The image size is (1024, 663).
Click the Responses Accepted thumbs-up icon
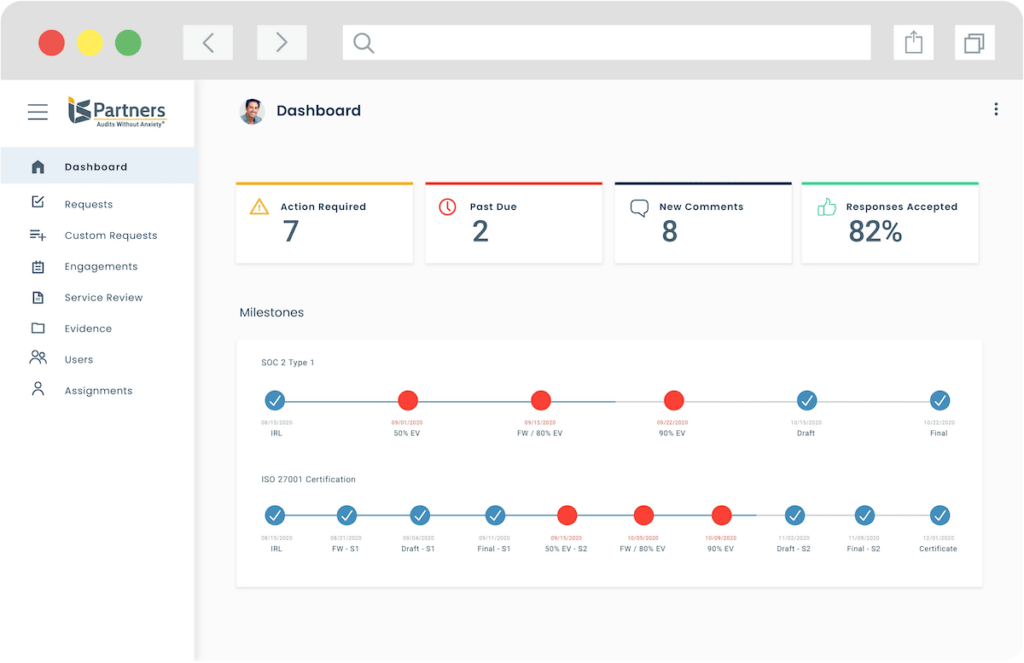tap(827, 206)
